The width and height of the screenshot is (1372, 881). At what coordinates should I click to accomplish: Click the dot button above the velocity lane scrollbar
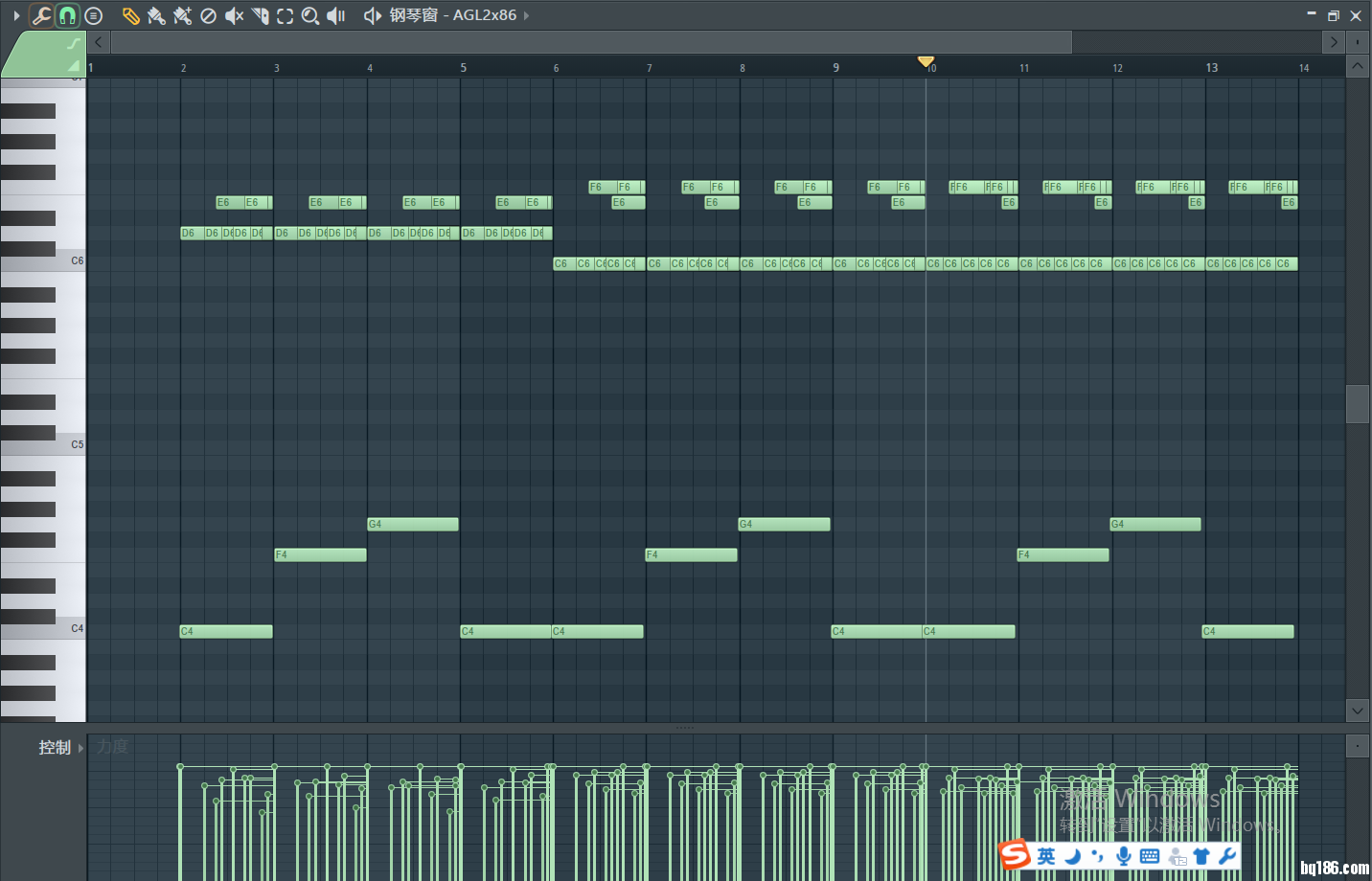tap(1358, 746)
